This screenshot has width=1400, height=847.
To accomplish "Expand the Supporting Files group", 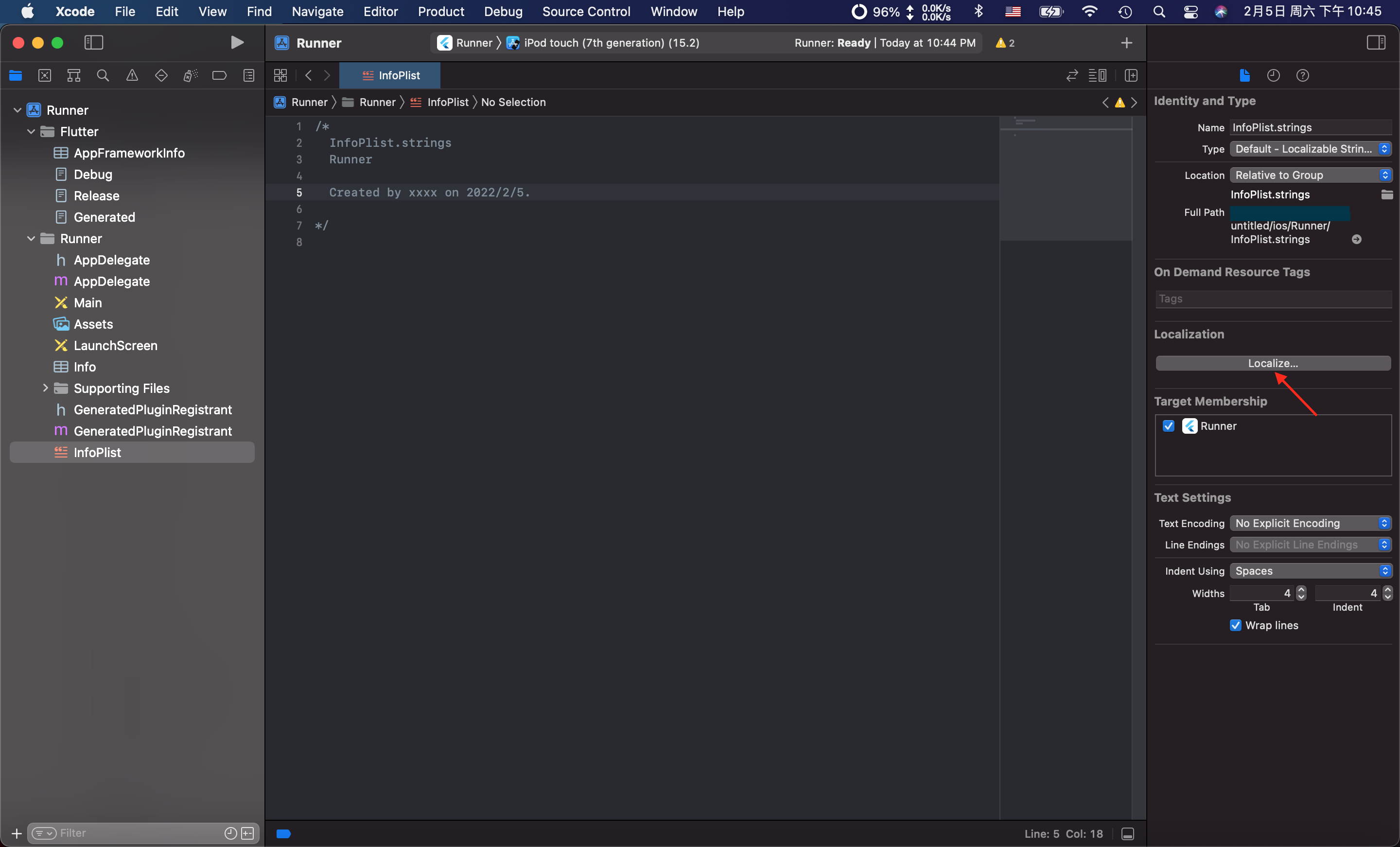I will [46, 388].
